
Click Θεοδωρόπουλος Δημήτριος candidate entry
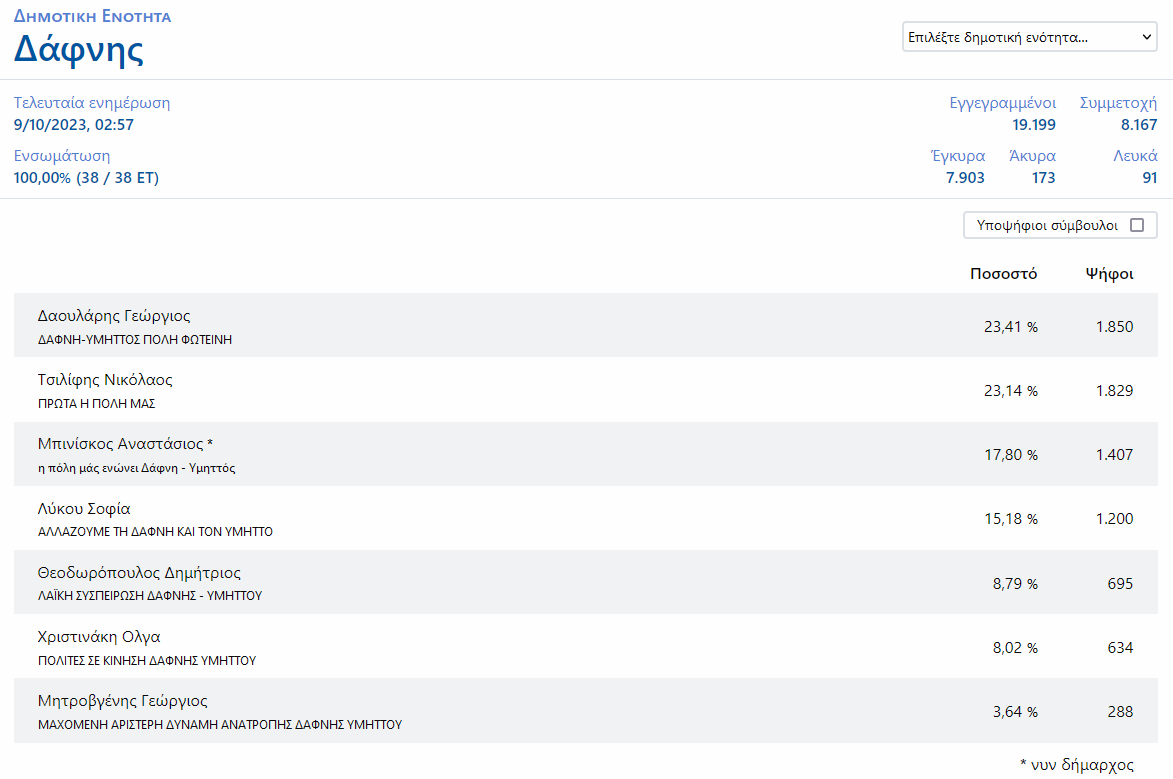(x=139, y=573)
